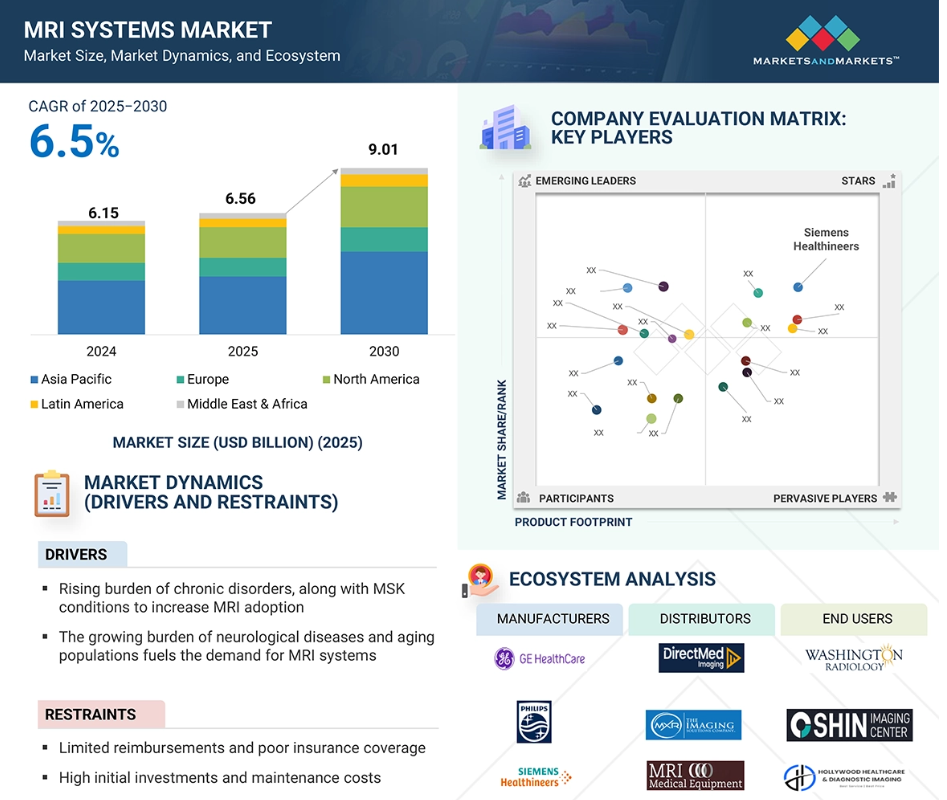Click the Market Dynamics clipboard icon

(x=51, y=493)
